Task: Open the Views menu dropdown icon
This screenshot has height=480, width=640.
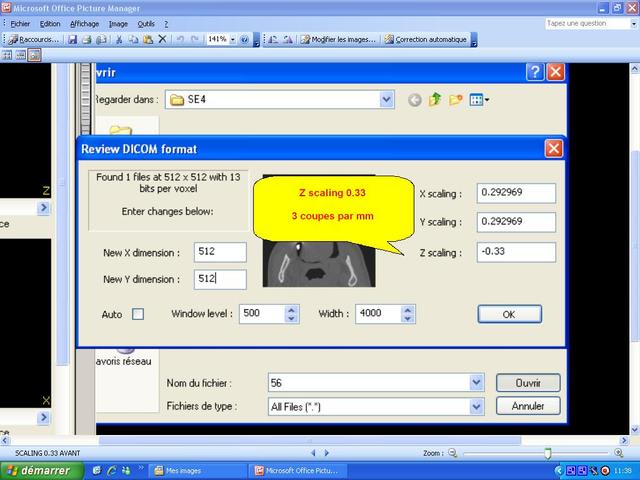Action: [479, 100]
